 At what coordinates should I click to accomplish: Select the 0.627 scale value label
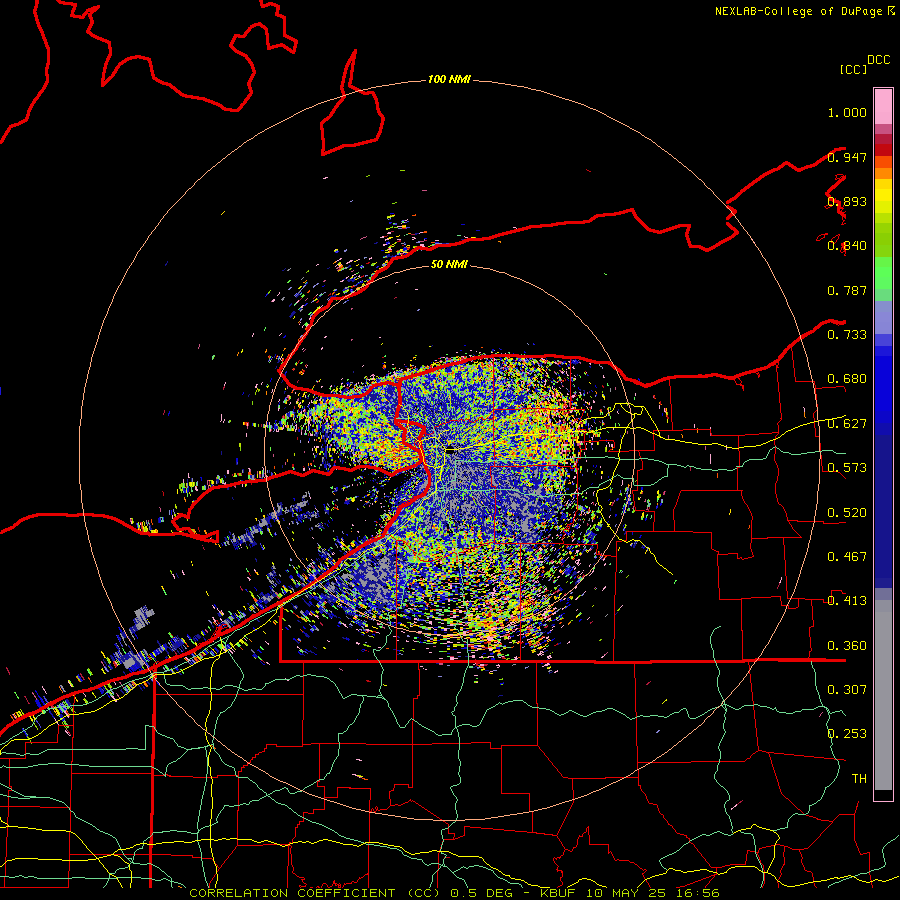[x=847, y=424]
